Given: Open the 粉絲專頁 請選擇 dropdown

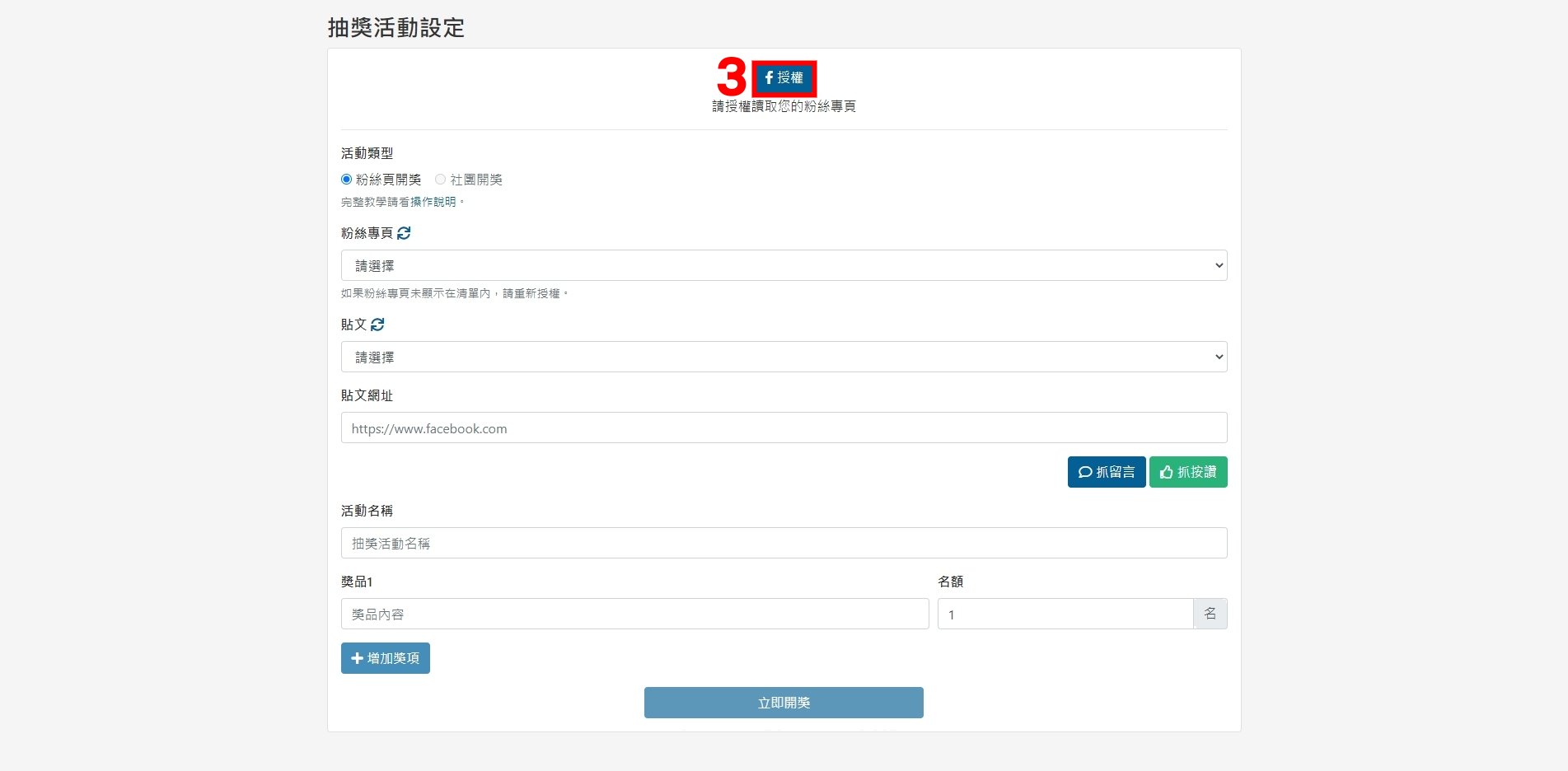Looking at the screenshot, I should click(x=784, y=265).
